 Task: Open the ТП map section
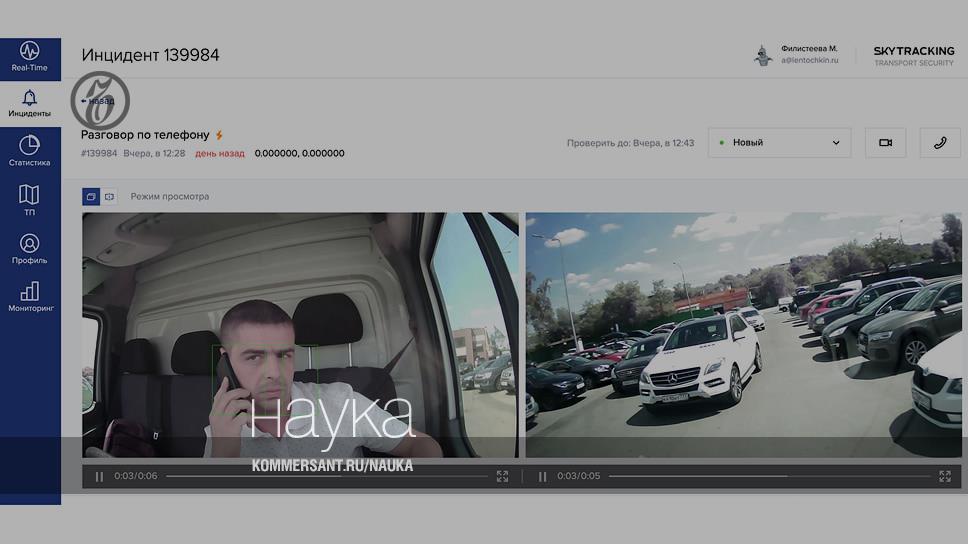pos(30,200)
